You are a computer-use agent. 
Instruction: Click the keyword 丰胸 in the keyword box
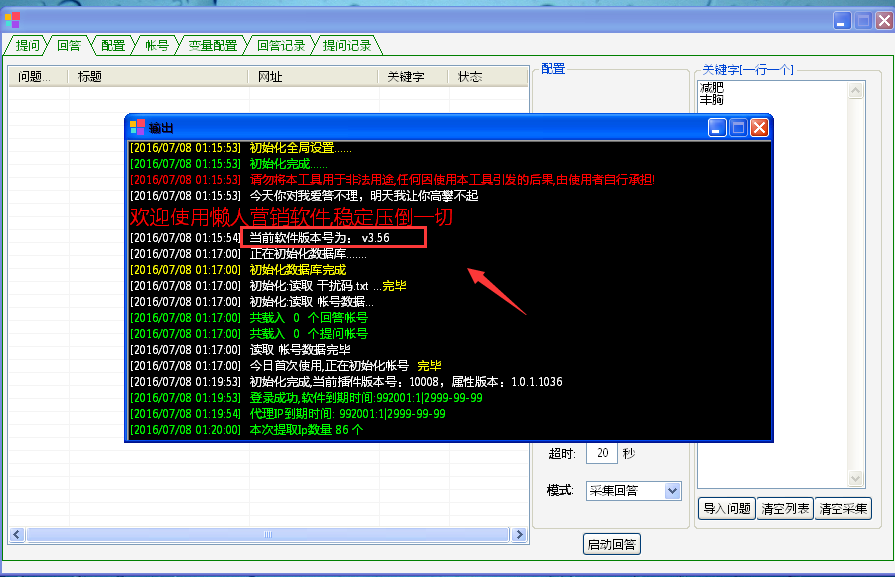point(712,100)
